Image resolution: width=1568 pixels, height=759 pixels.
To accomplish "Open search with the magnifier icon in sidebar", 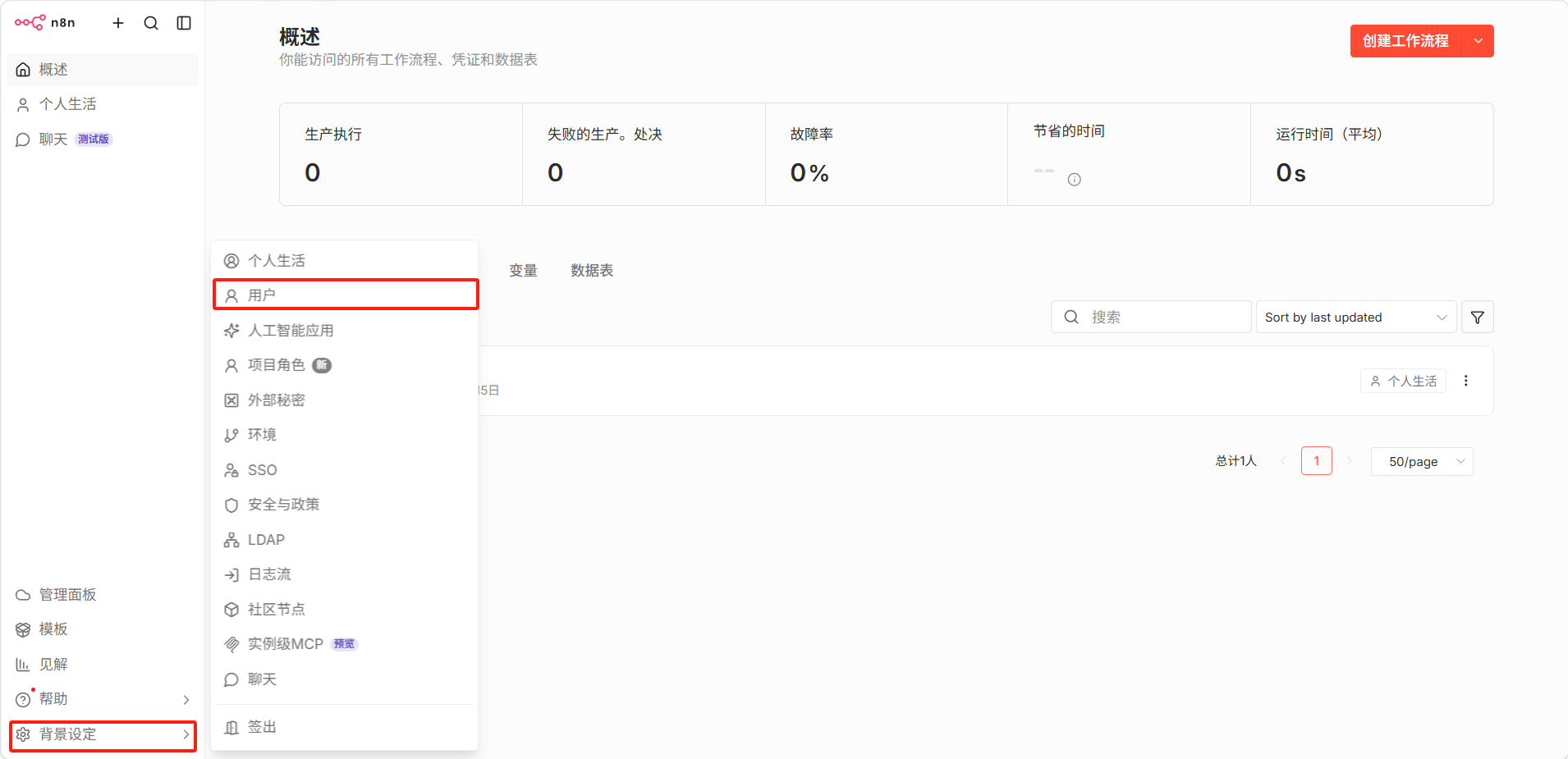I will [151, 23].
